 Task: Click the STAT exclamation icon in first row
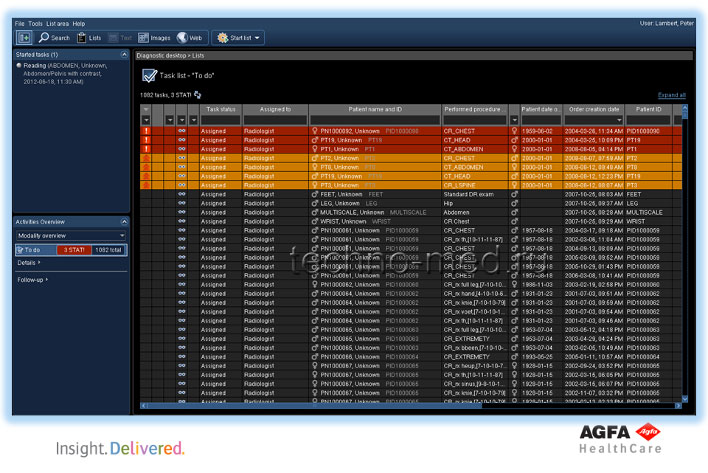tap(145, 131)
